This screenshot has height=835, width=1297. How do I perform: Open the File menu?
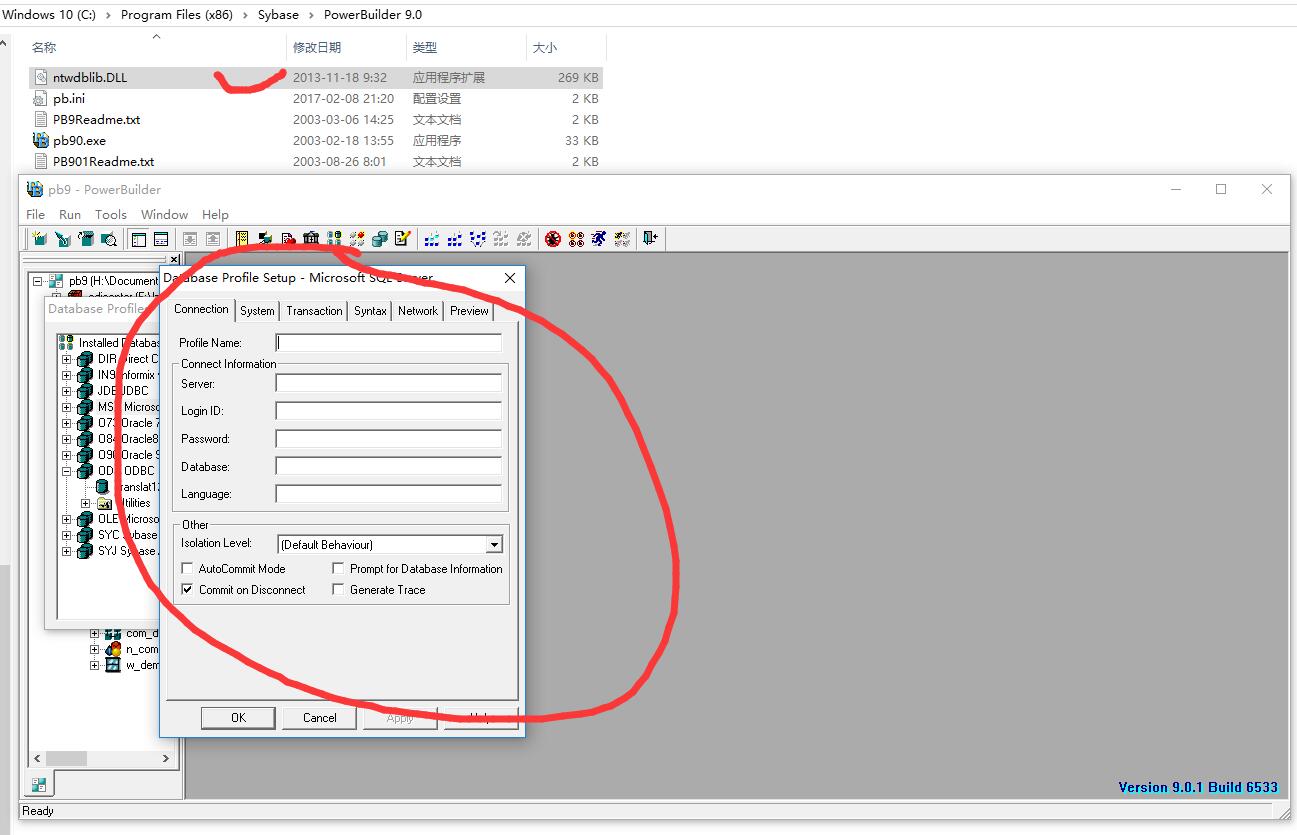click(x=35, y=214)
